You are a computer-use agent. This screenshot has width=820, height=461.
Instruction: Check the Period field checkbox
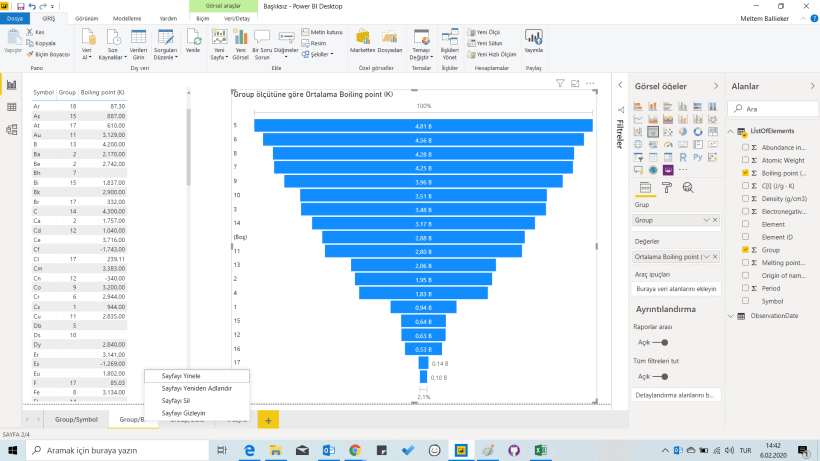tap(746, 288)
